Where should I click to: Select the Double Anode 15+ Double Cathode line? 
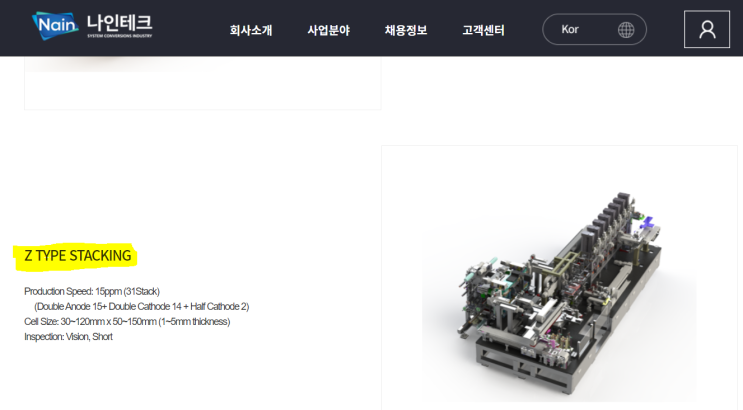[141, 307]
